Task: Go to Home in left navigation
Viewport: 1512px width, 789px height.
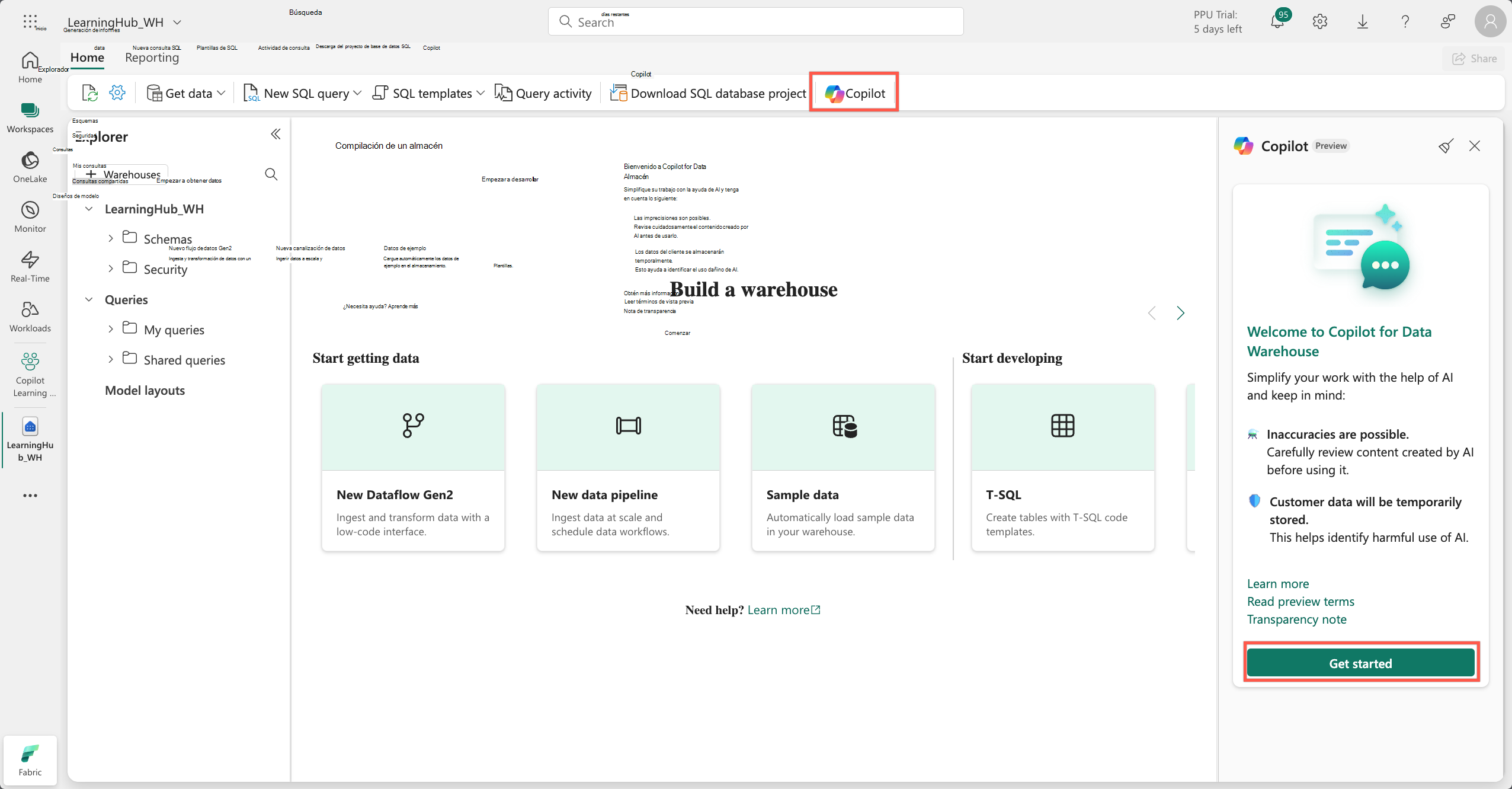Action: click(x=30, y=68)
